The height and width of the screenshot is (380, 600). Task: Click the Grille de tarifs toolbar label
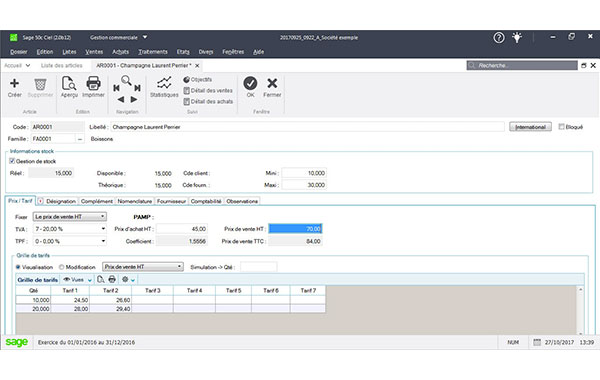point(38,280)
